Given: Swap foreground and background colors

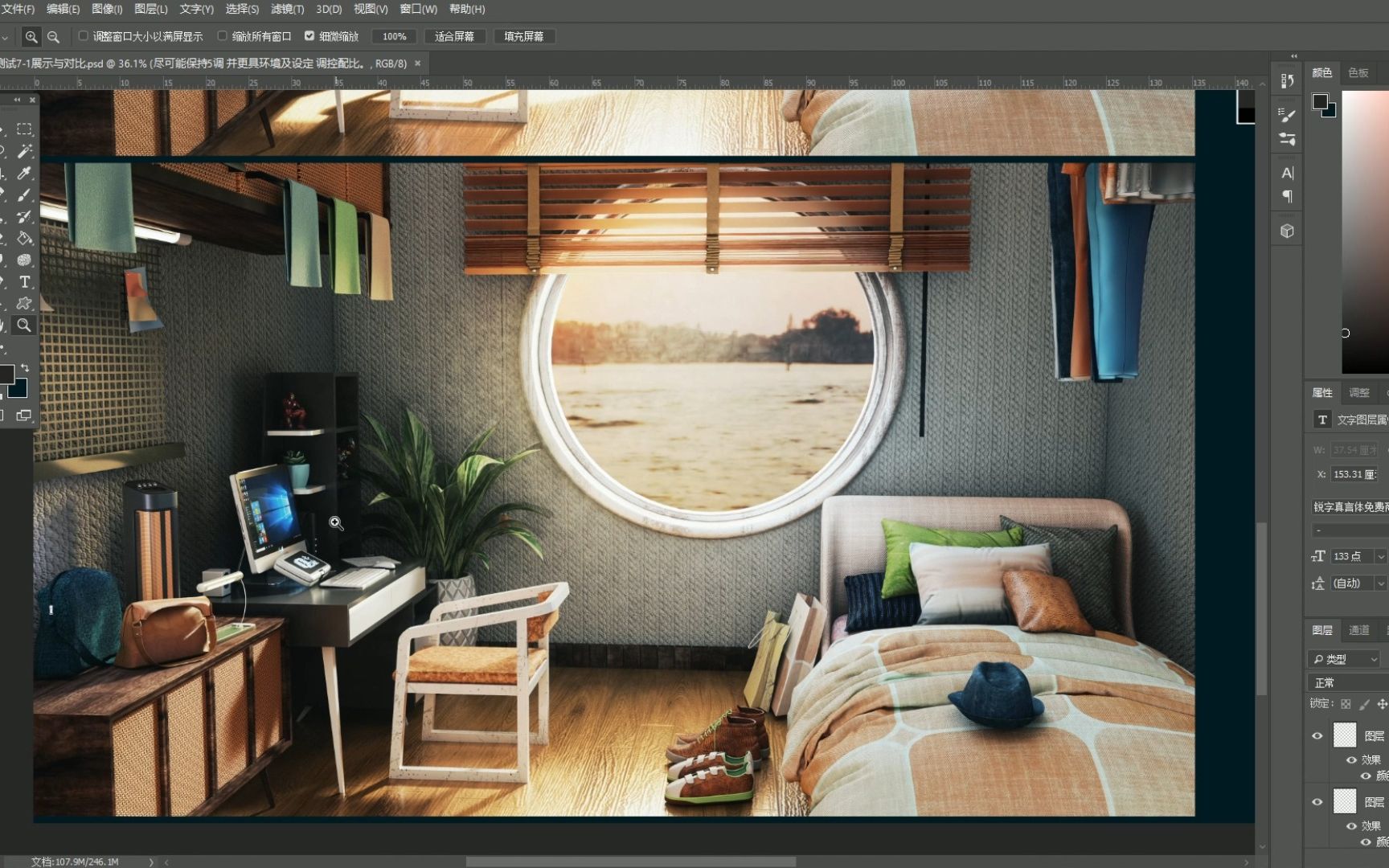Looking at the screenshot, I should point(25,367).
